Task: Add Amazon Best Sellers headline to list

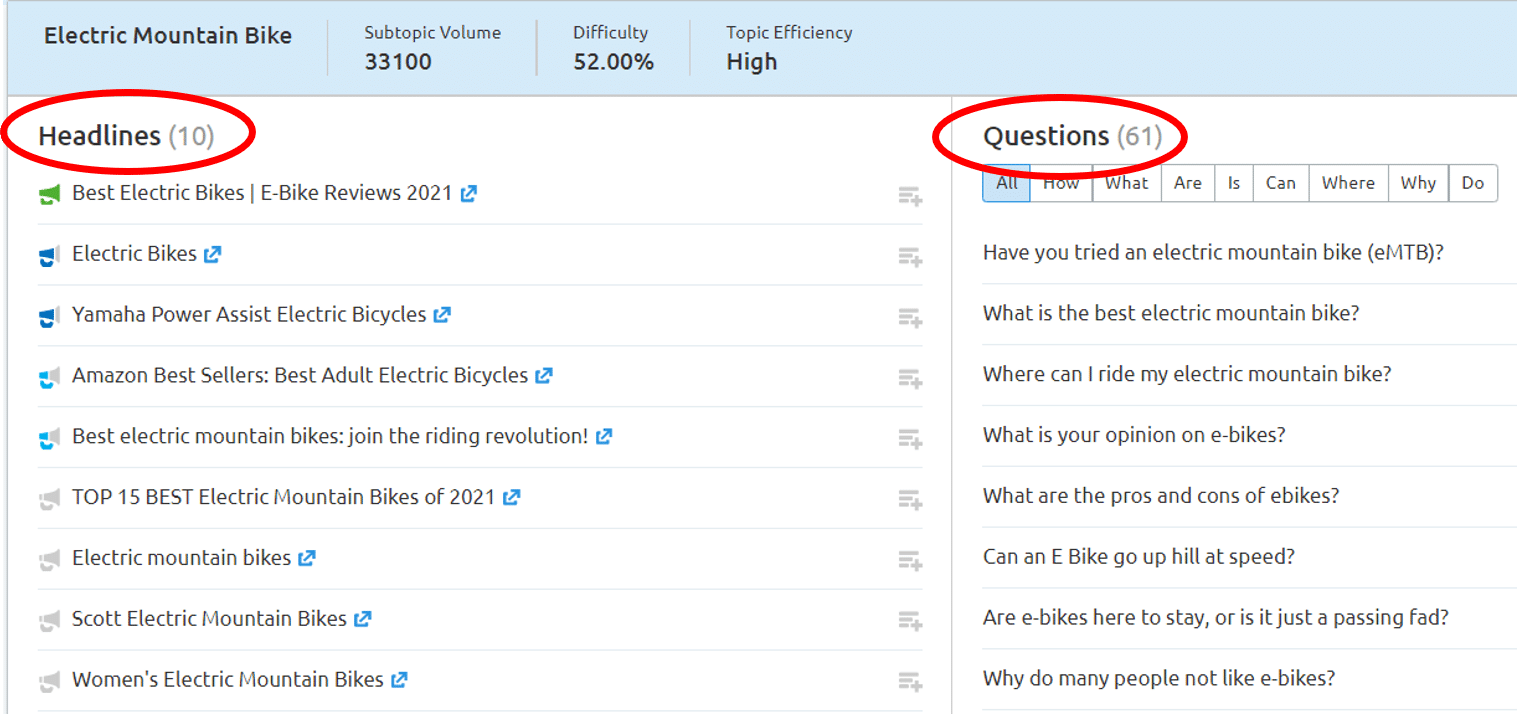Action: [x=909, y=378]
